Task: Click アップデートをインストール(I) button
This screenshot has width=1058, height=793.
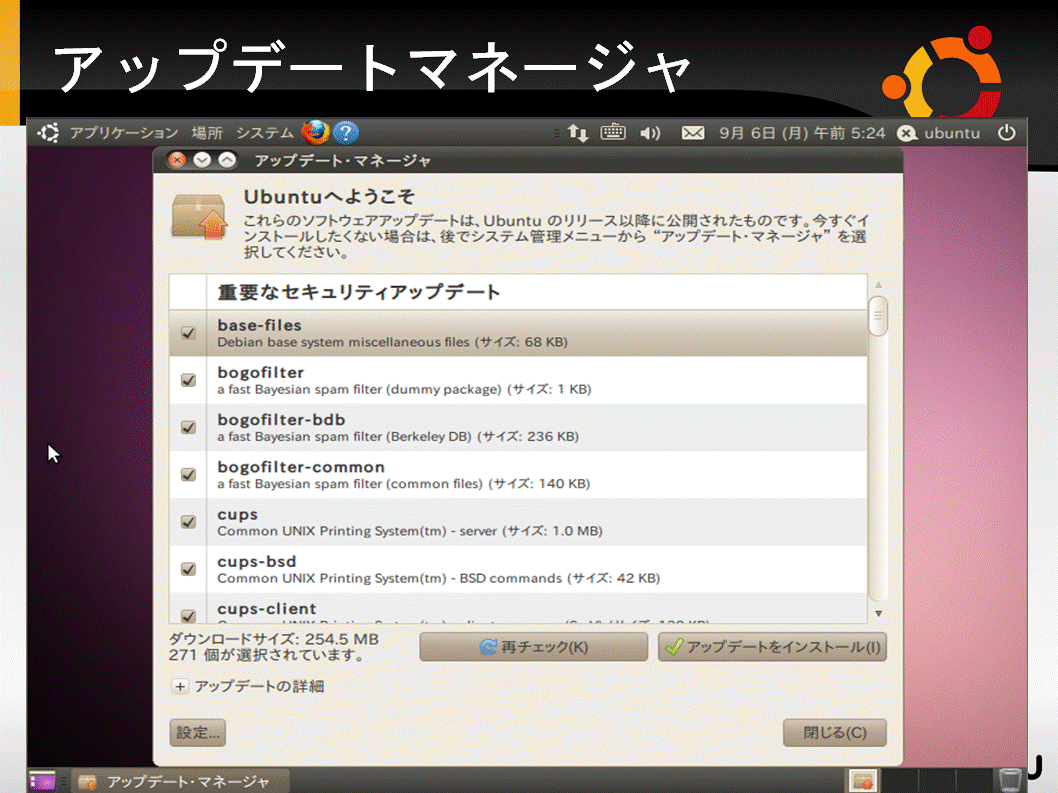Action: [x=772, y=647]
